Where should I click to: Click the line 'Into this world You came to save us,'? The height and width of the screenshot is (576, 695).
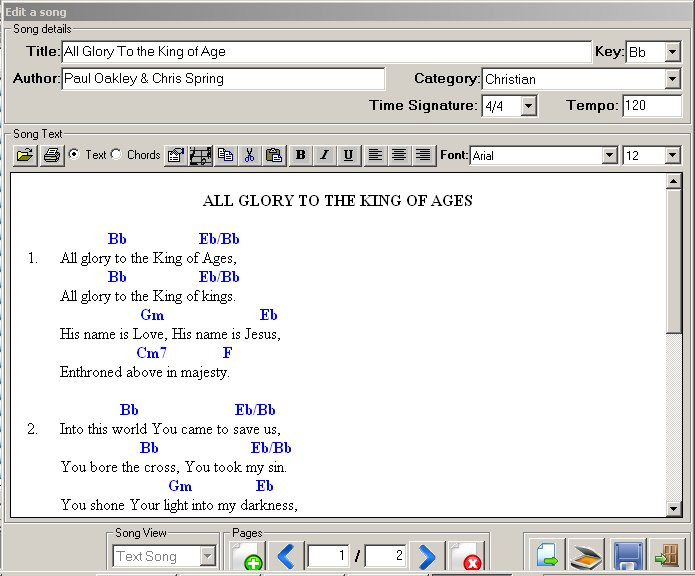[170, 429]
